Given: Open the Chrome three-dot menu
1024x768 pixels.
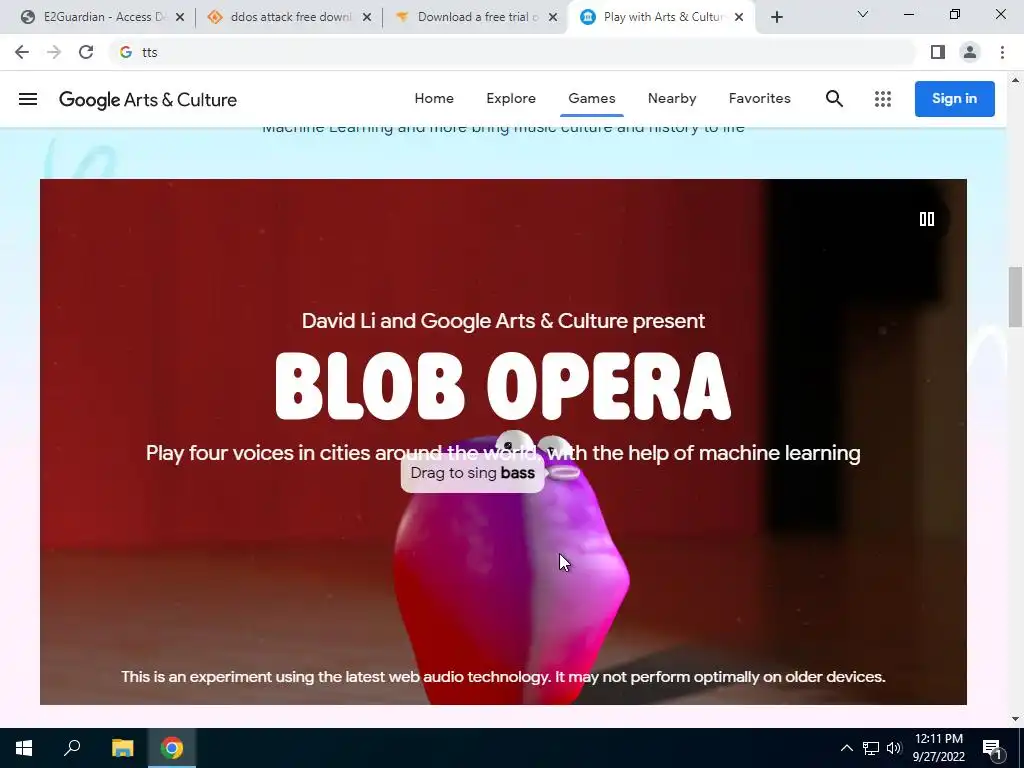Looking at the screenshot, I should coord(1002,52).
